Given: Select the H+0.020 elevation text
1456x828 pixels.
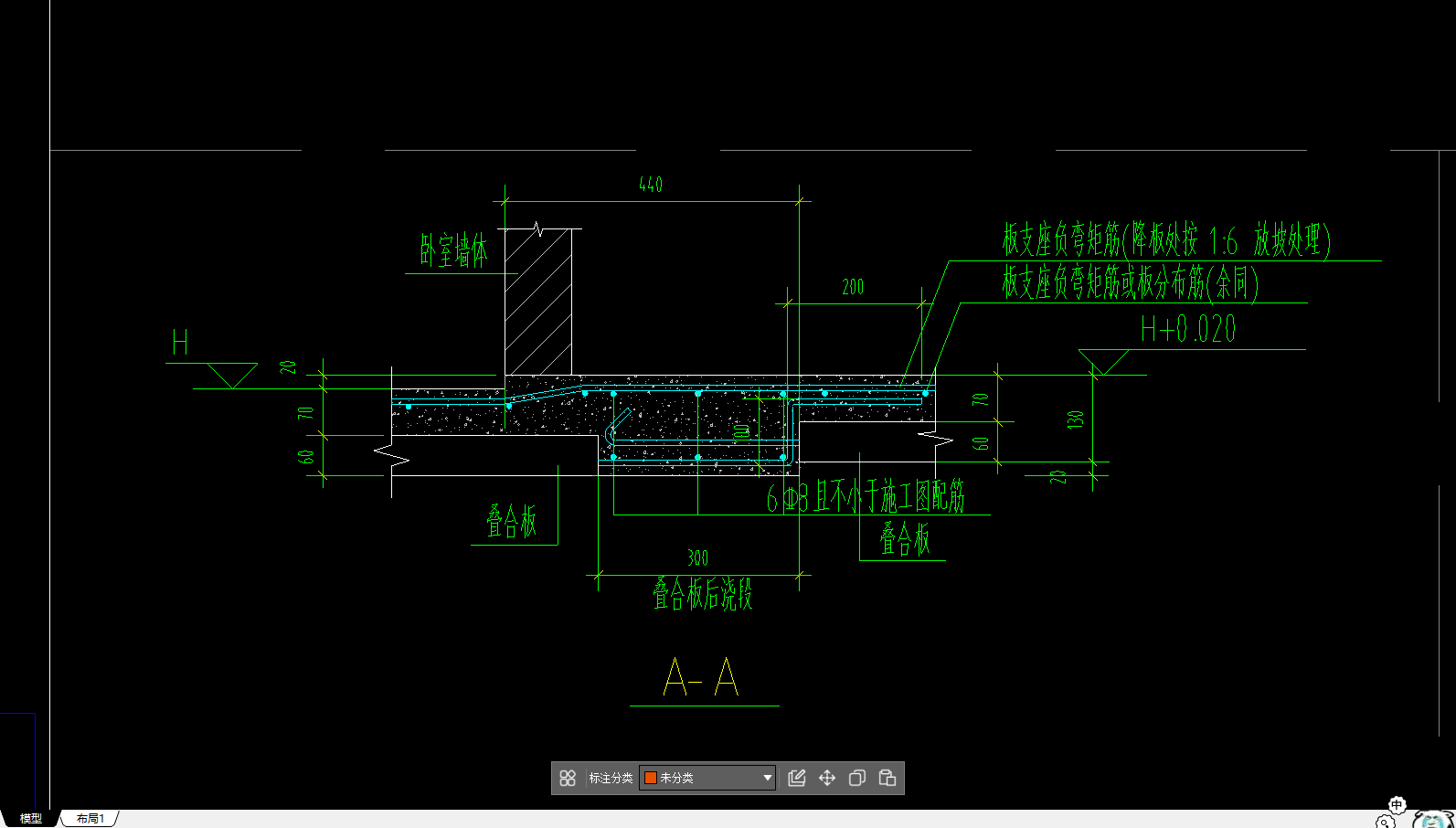Looking at the screenshot, I should coord(1188,329).
